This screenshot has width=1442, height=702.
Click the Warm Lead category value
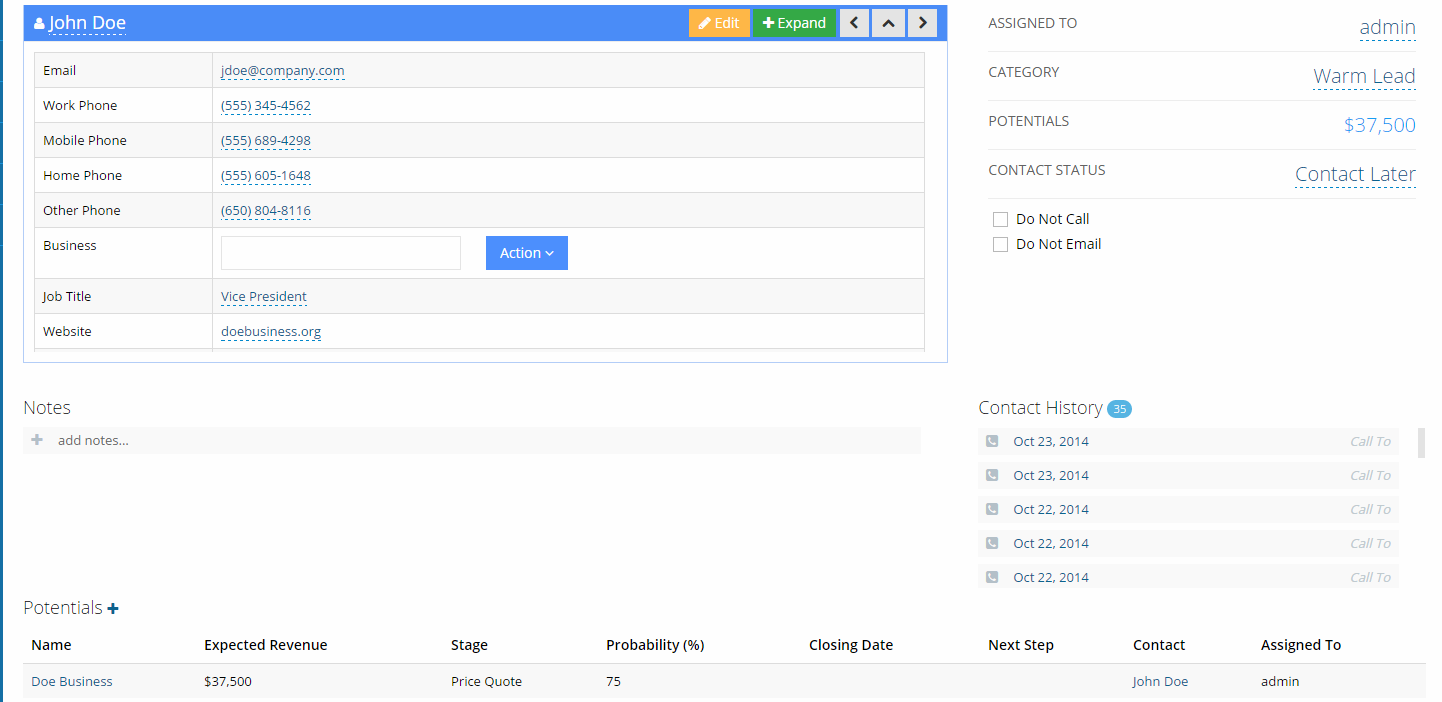[1364, 76]
